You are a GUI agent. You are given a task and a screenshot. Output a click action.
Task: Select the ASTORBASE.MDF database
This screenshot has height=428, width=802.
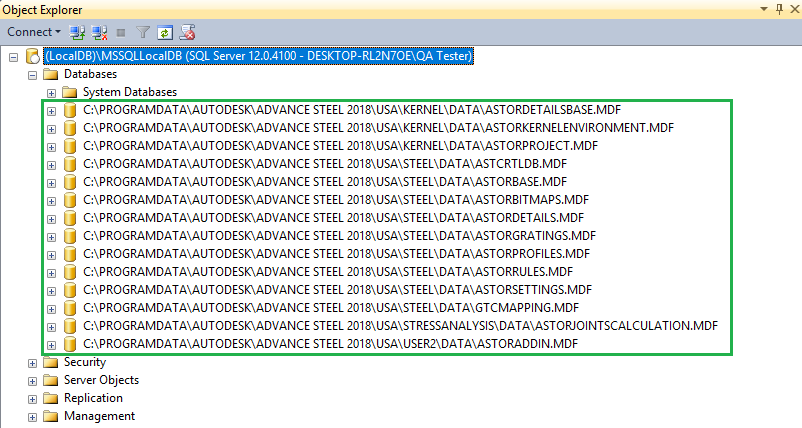325,182
